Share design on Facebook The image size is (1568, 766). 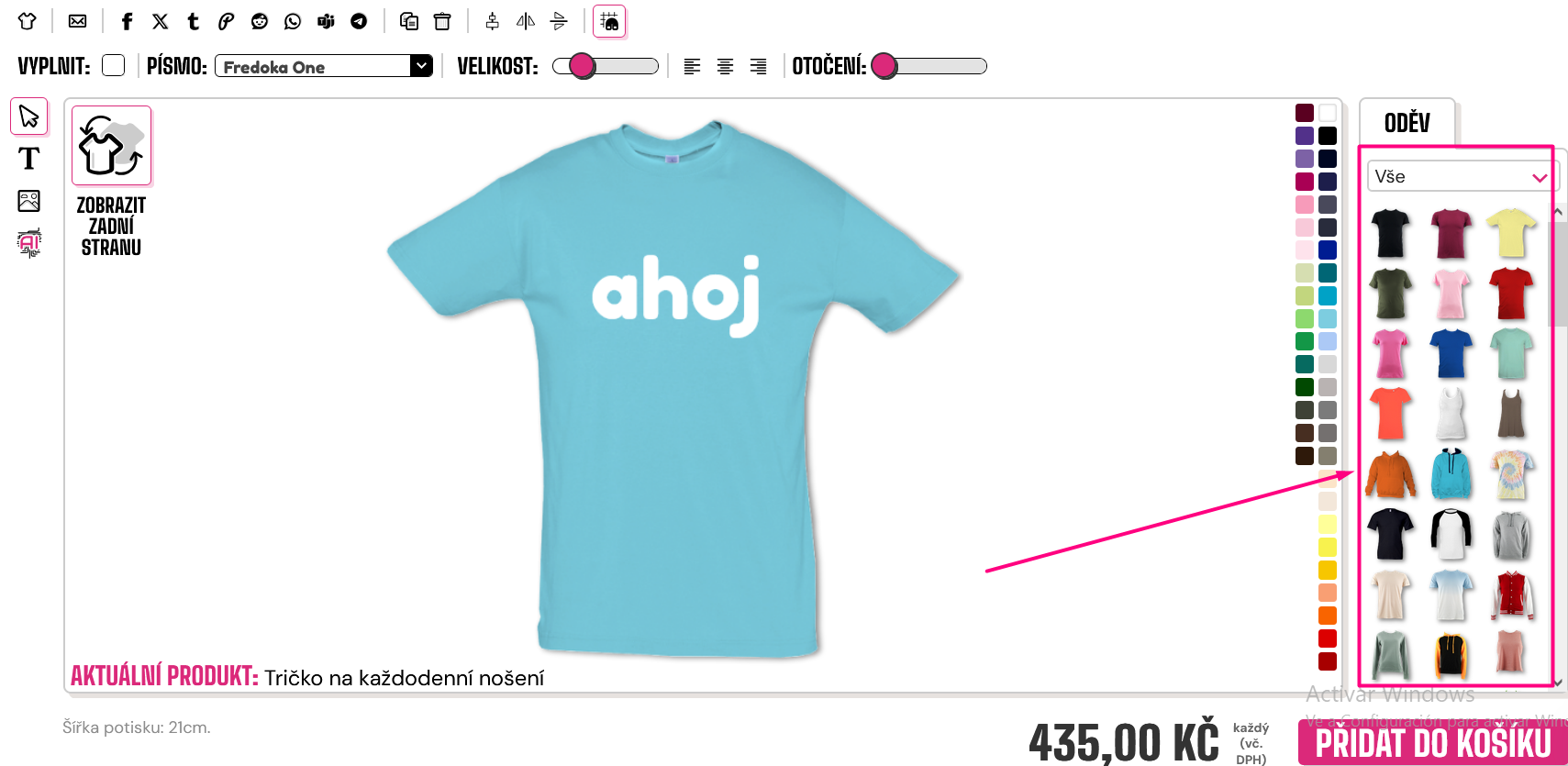pyautogui.click(x=128, y=21)
